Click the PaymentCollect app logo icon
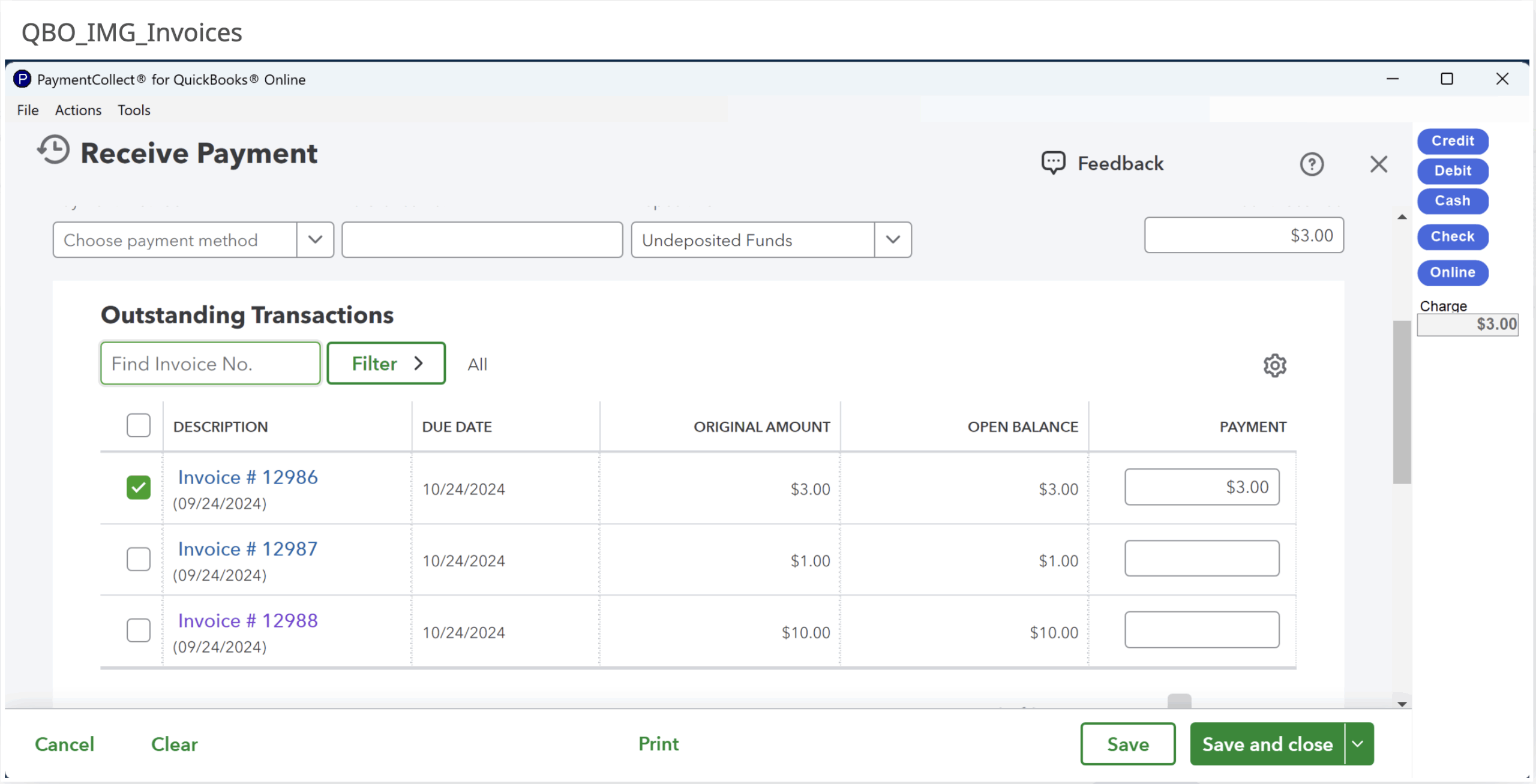 (x=22, y=79)
